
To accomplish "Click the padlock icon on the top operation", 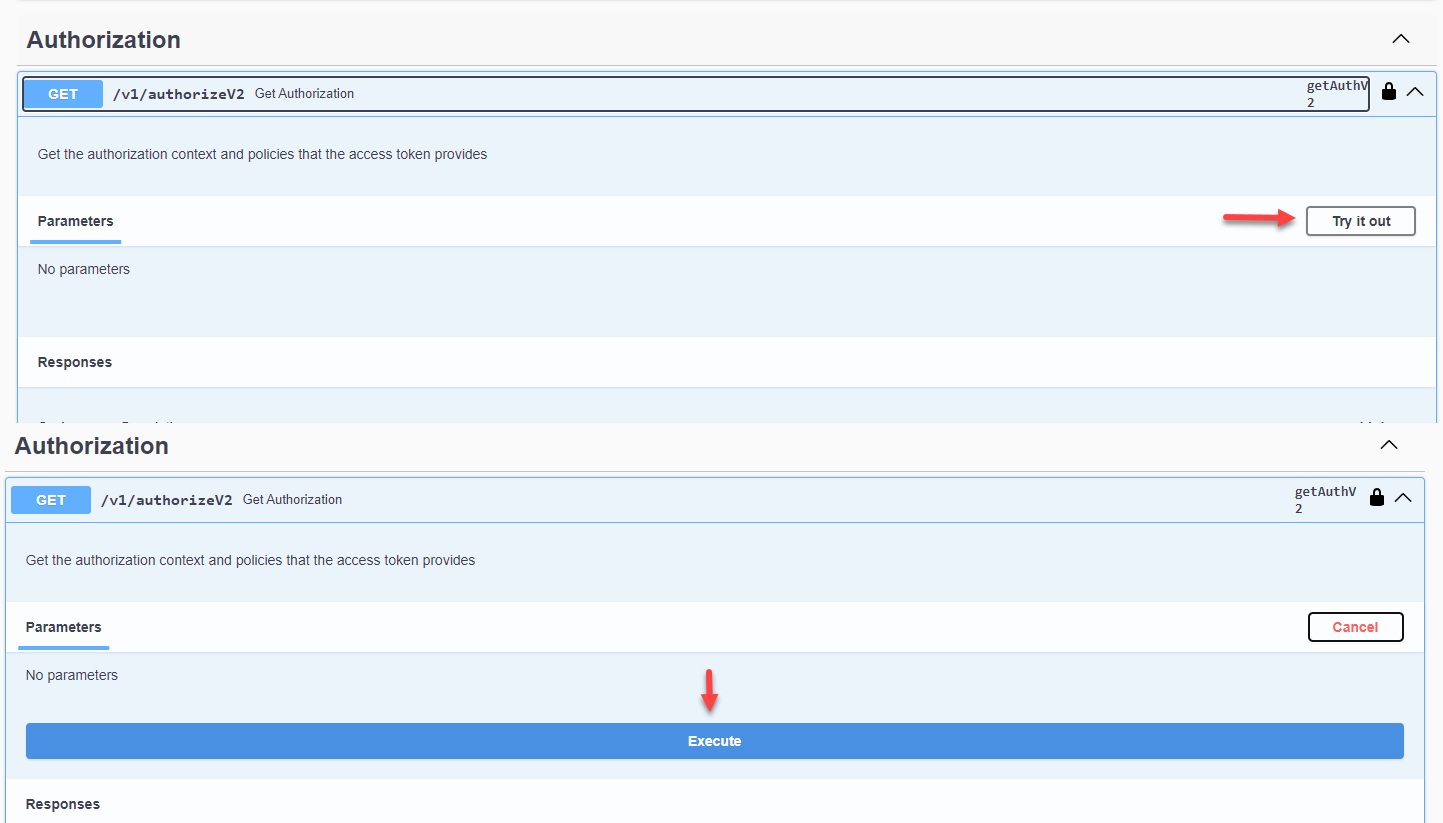I will [x=1389, y=91].
